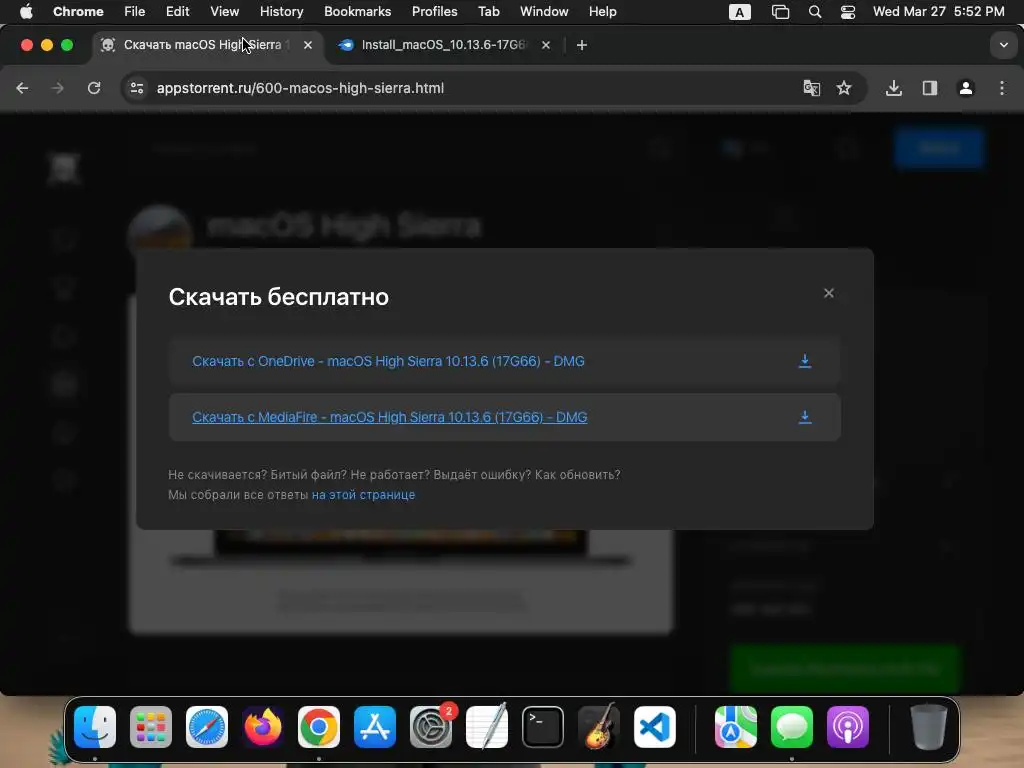Click Chrome icon in the Dock

coord(319,727)
